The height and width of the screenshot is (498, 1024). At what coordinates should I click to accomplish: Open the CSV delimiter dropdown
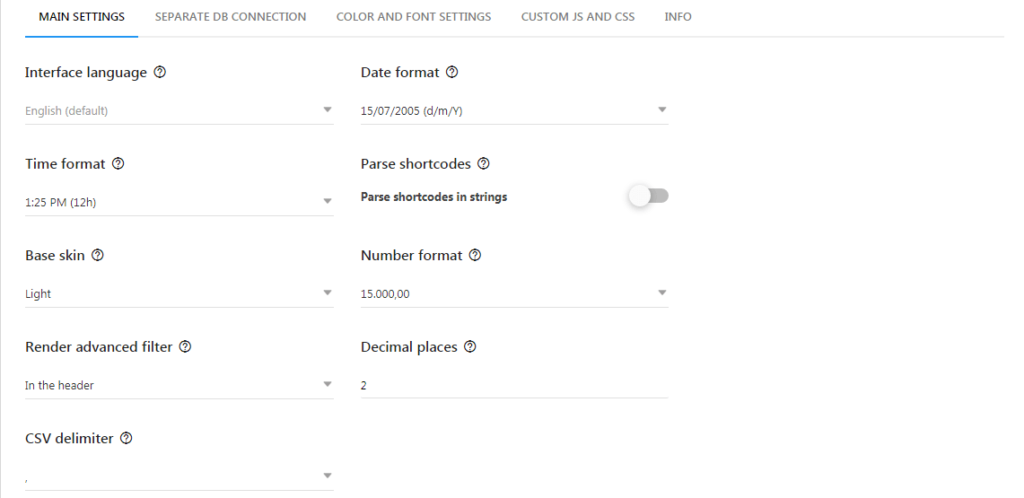pos(179,476)
